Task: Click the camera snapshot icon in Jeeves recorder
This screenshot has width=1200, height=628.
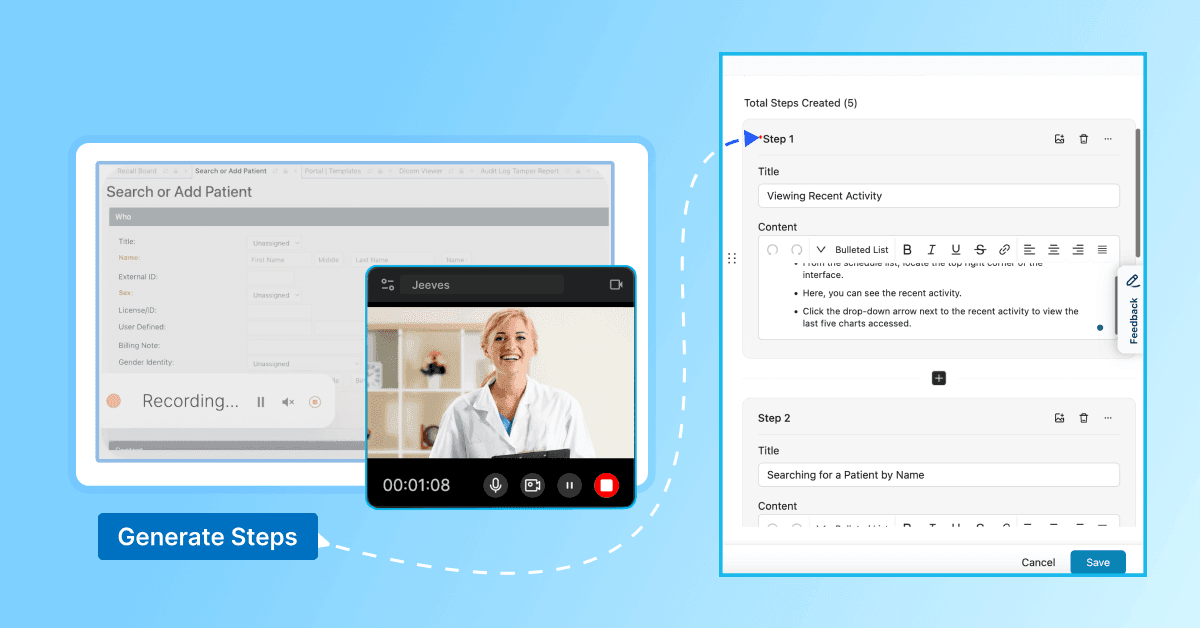Action: pos(532,485)
